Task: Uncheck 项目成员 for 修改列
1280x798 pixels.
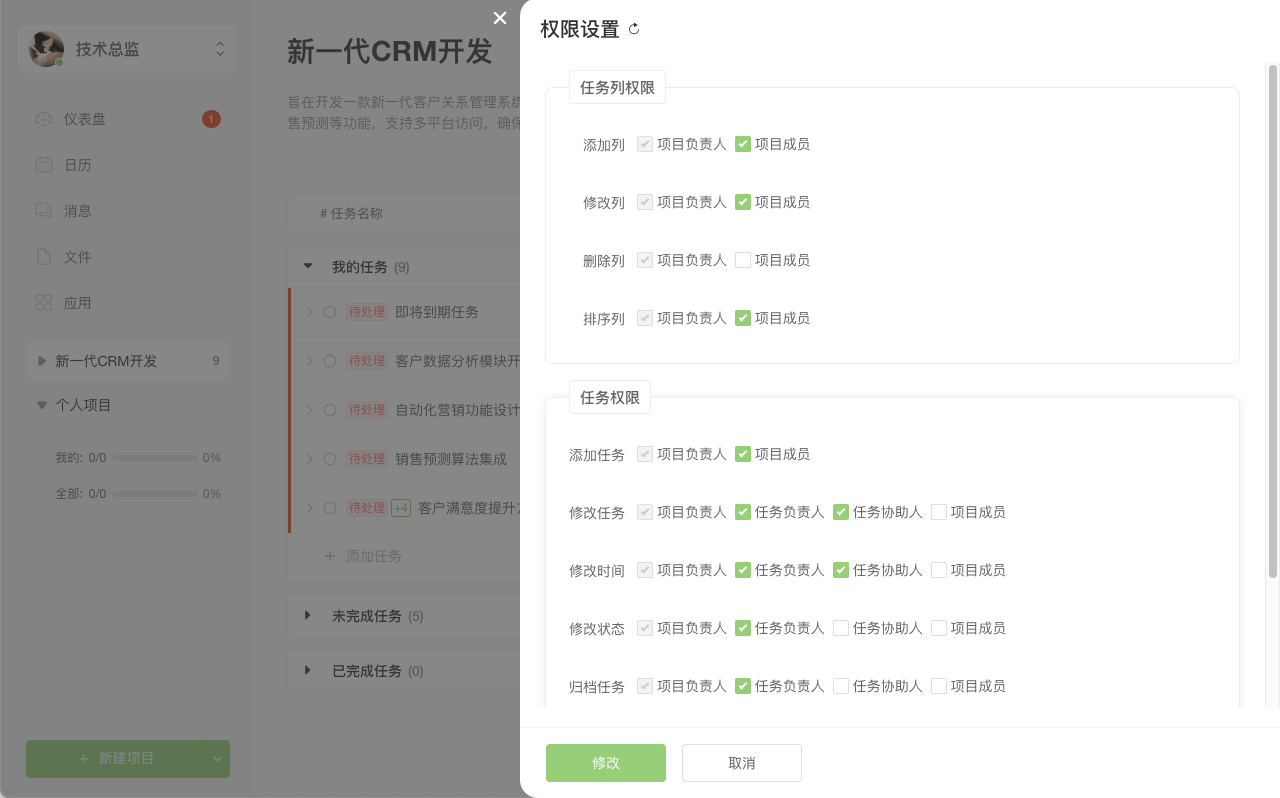Action: tap(743, 202)
